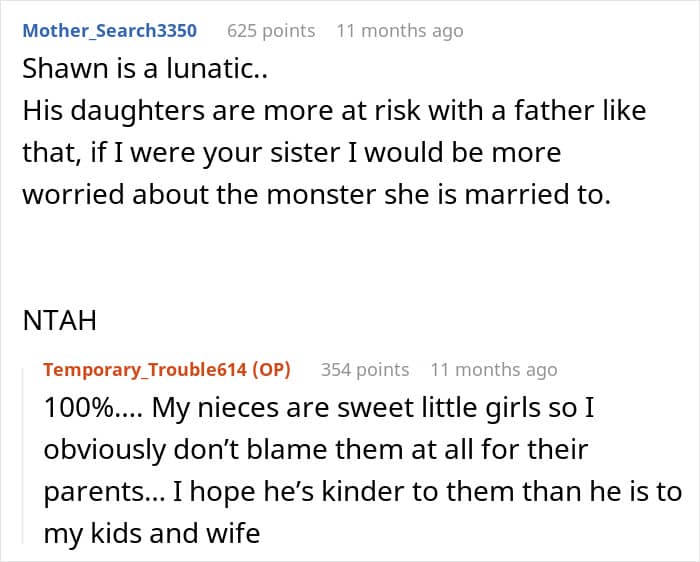
Task: Open Mother_Search3350's user profile
Action: tap(109, 30)
